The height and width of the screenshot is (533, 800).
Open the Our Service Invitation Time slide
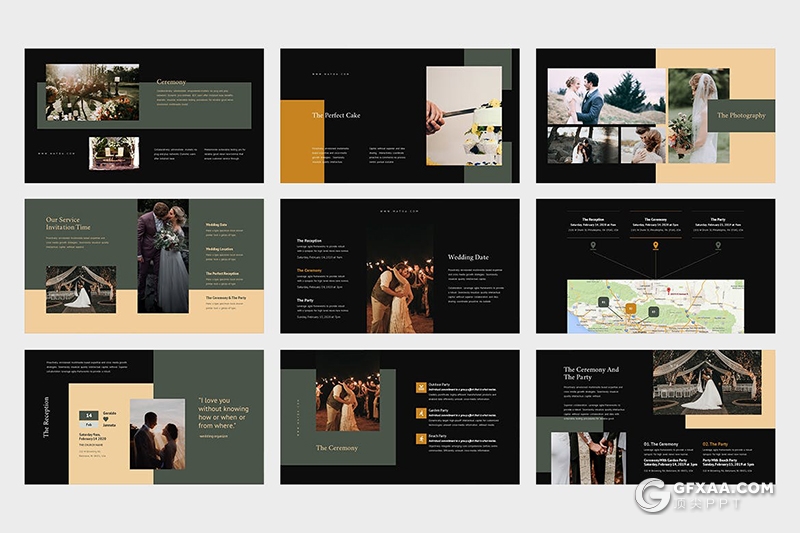pos(144,266)
